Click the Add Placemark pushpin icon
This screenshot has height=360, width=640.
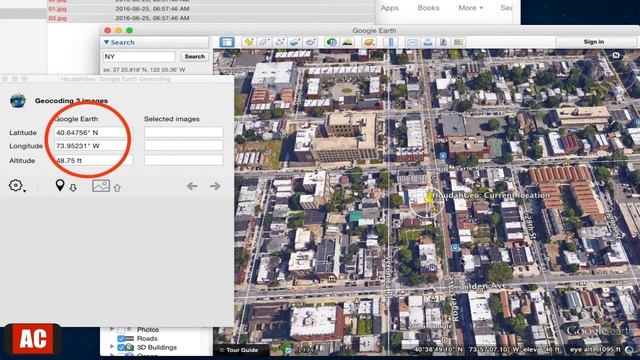(249, 42)
